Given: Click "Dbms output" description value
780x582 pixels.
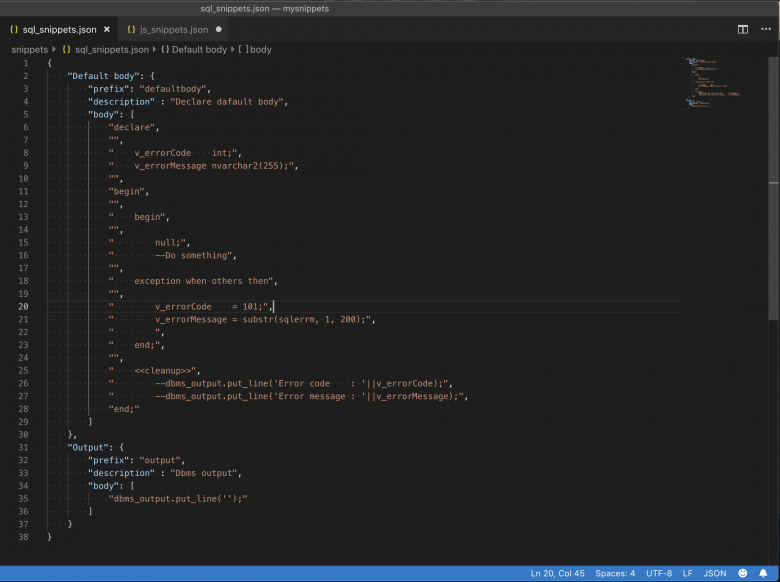Looking at the screenshot, I should (204, 474).
